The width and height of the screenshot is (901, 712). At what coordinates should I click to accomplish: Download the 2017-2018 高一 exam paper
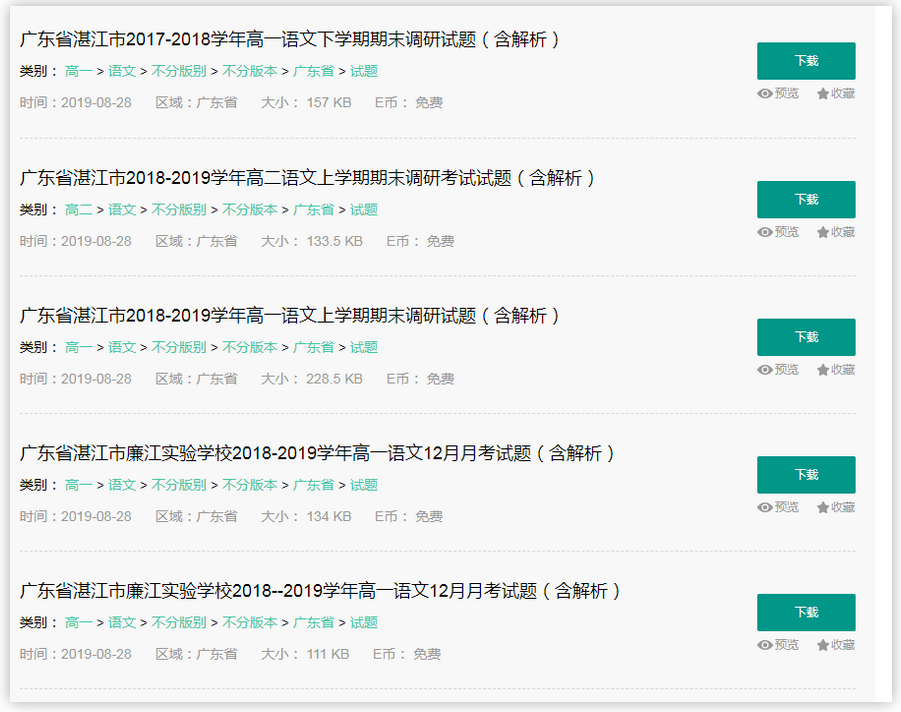[x=806, y=61]
